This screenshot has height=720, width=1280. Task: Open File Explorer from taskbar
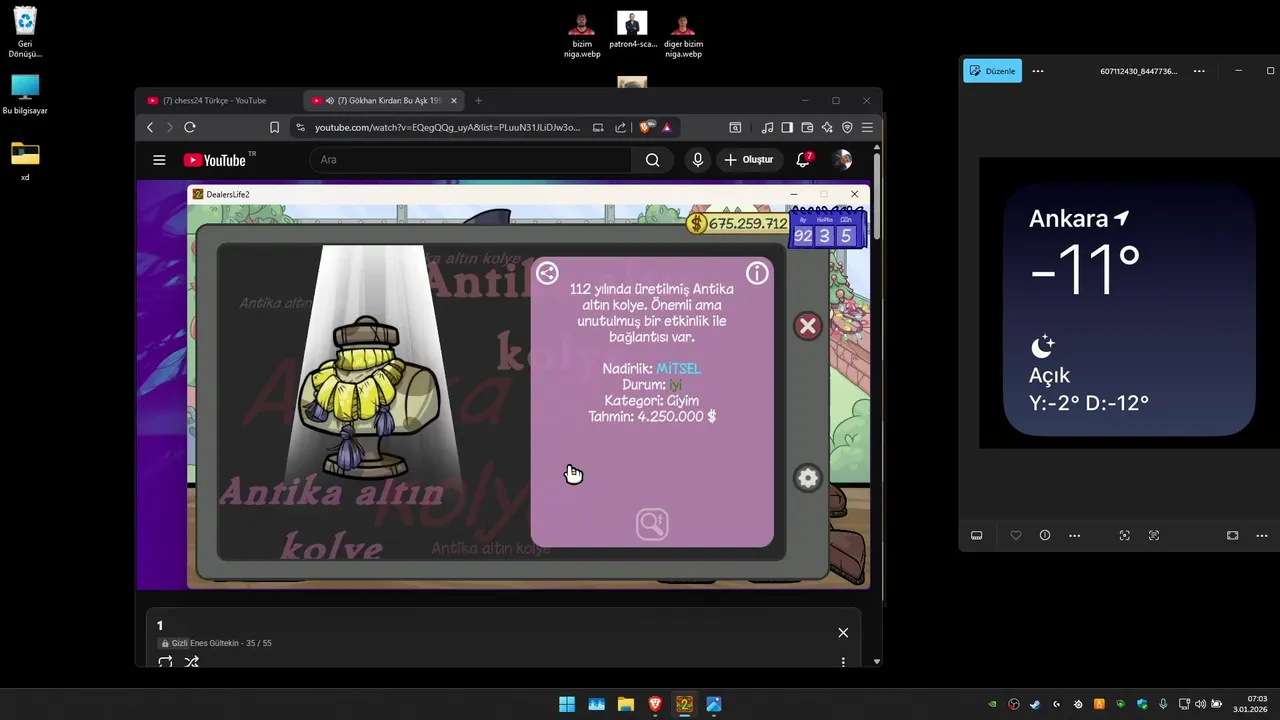[625, 704]
